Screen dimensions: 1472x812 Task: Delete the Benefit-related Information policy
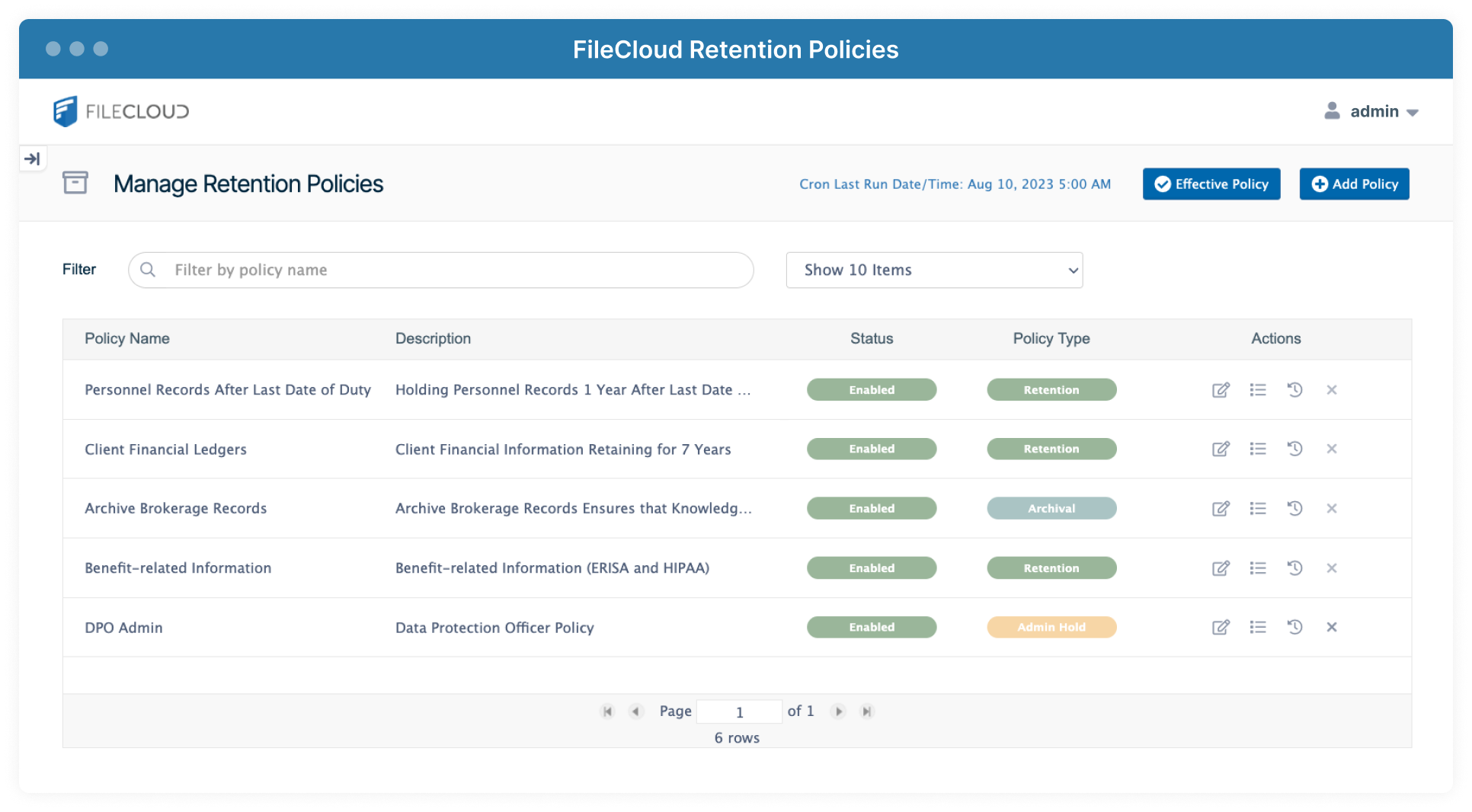[1332, 567]
